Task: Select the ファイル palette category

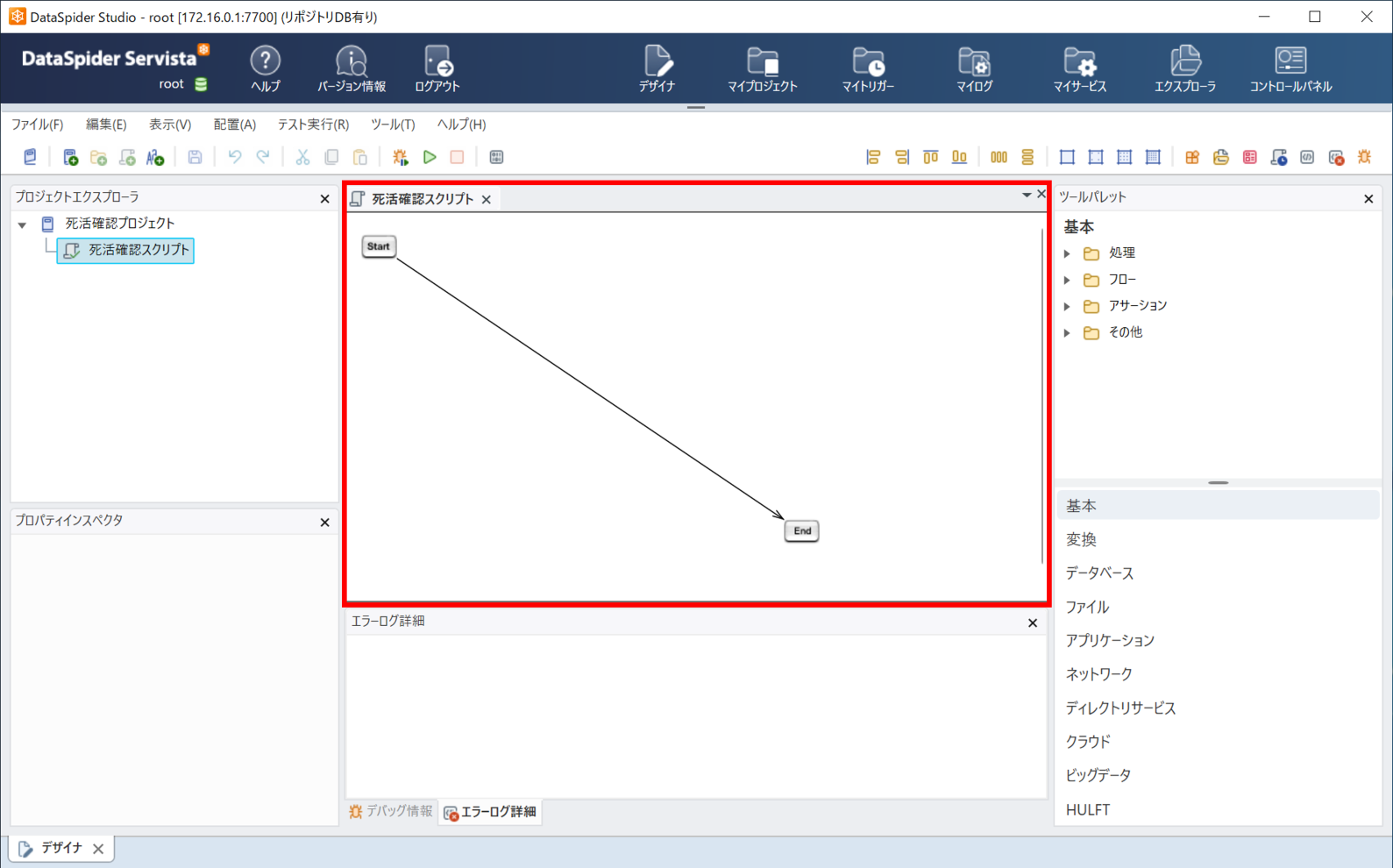Action: click(x=1218, y=607)
